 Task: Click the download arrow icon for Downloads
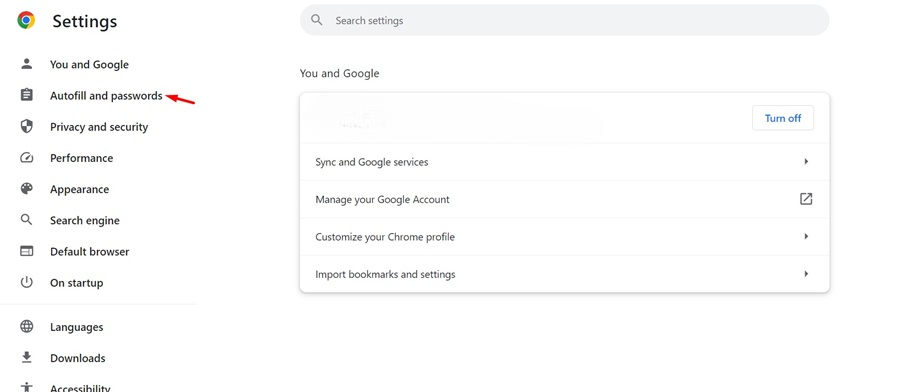pyautogui.click(x=26, y=358)
